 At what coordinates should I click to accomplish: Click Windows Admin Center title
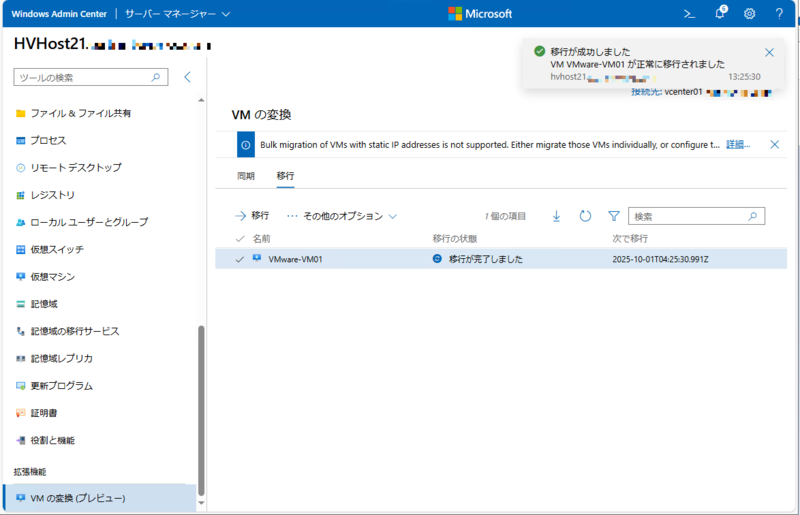(59, 14)
